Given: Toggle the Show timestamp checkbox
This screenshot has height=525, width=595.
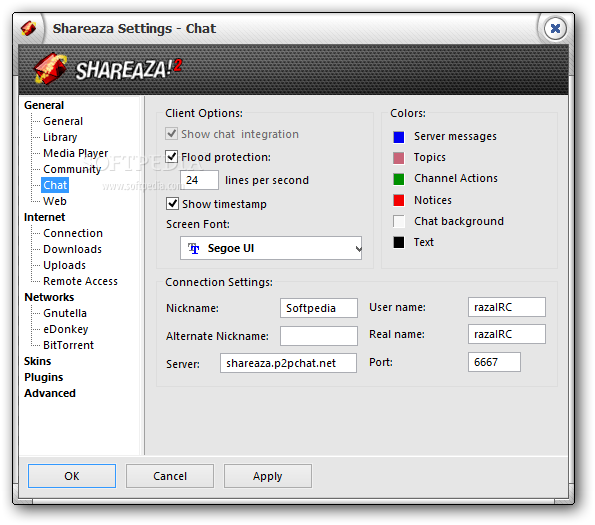Looking at the screenshot, I should coord(172,203).
